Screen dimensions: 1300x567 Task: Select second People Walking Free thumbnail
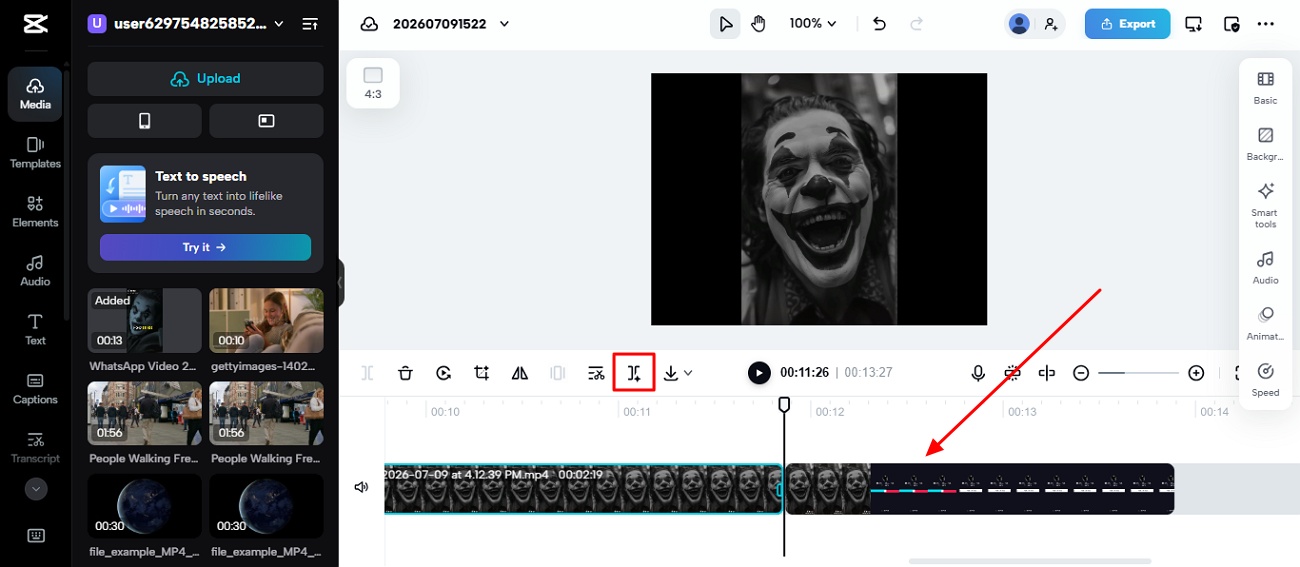click(x=266, y=413)
